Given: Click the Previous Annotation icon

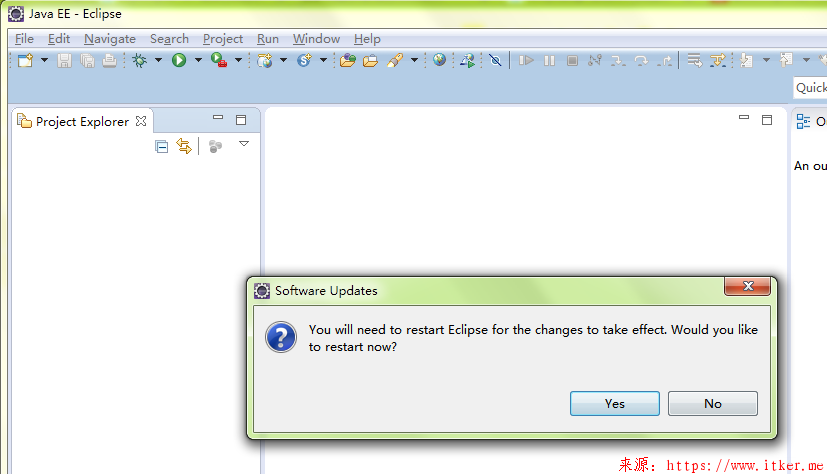Looking at the screenshot, I should click(786, 61).
